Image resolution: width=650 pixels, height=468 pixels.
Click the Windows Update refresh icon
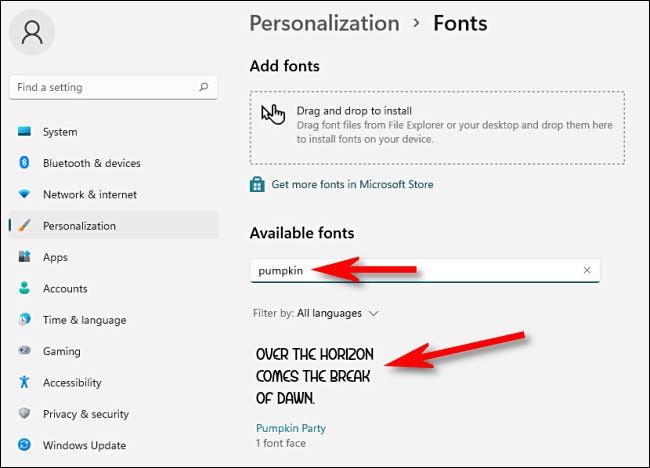24,445
